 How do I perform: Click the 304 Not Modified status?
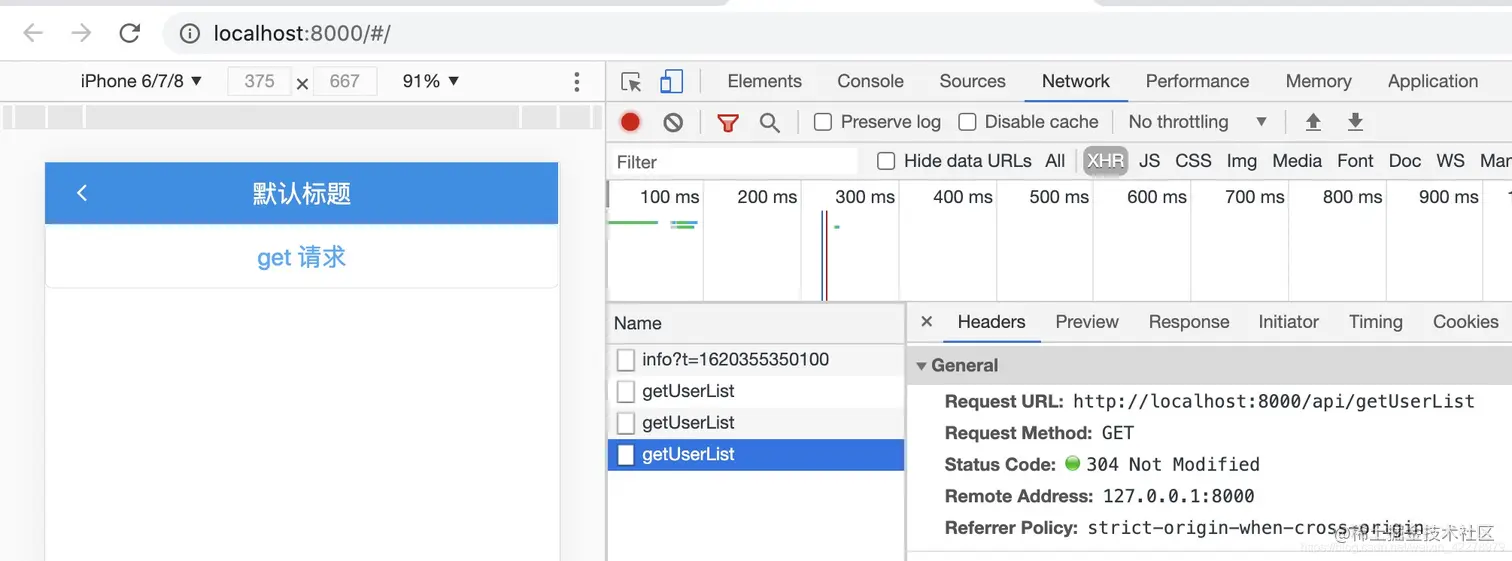pos(1172,464)
